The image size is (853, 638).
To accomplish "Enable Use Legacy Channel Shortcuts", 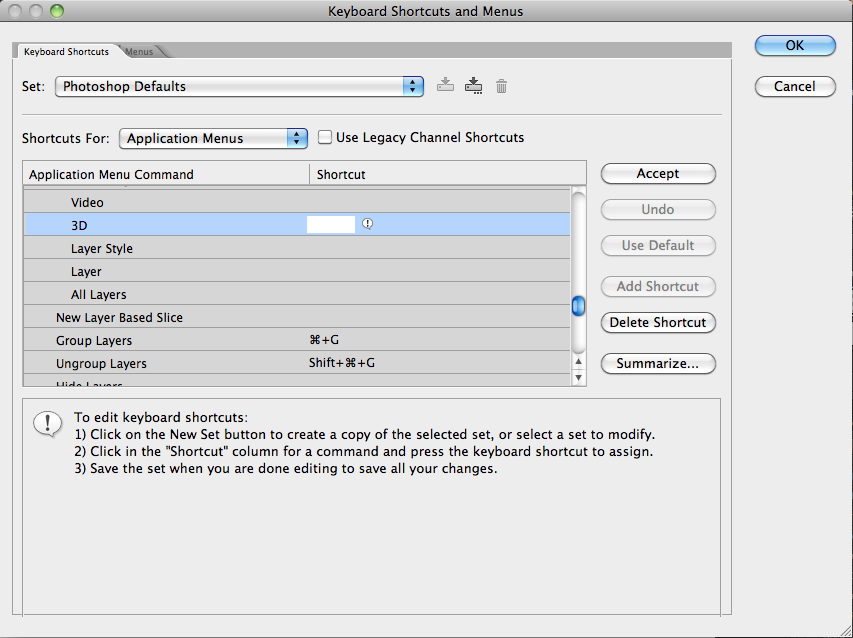I will (325, 138).
